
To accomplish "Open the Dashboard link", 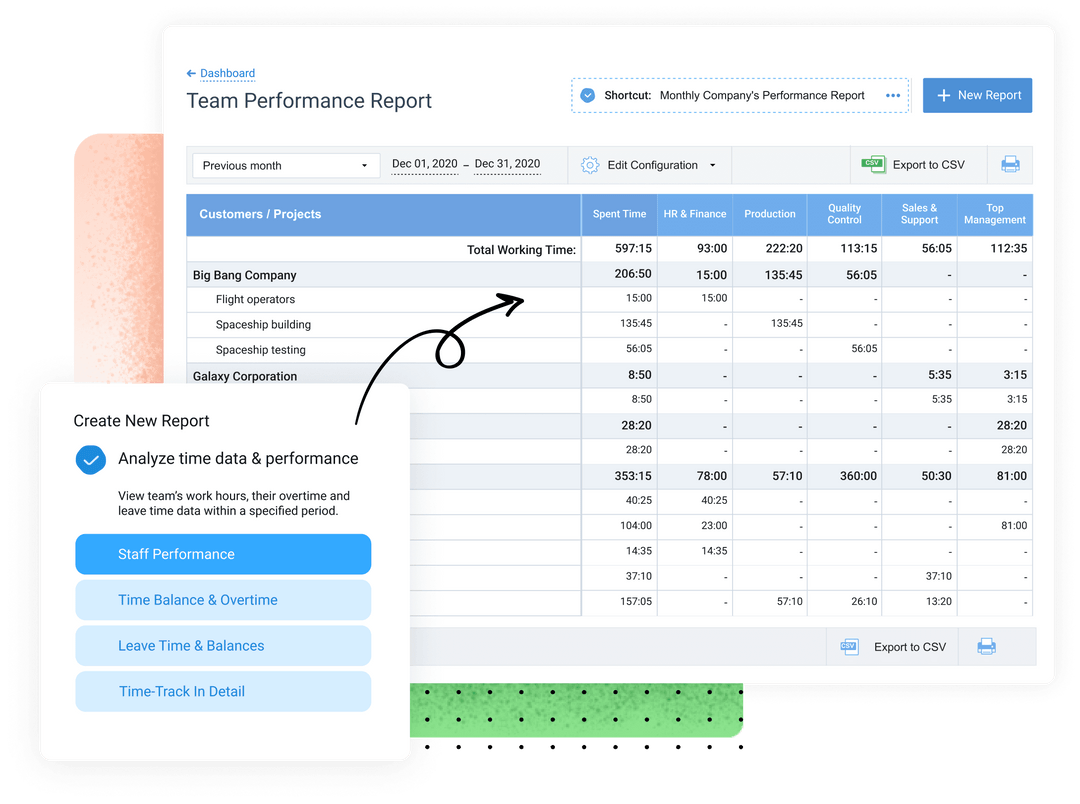I will pyautogui.click(x=227, y=73).
